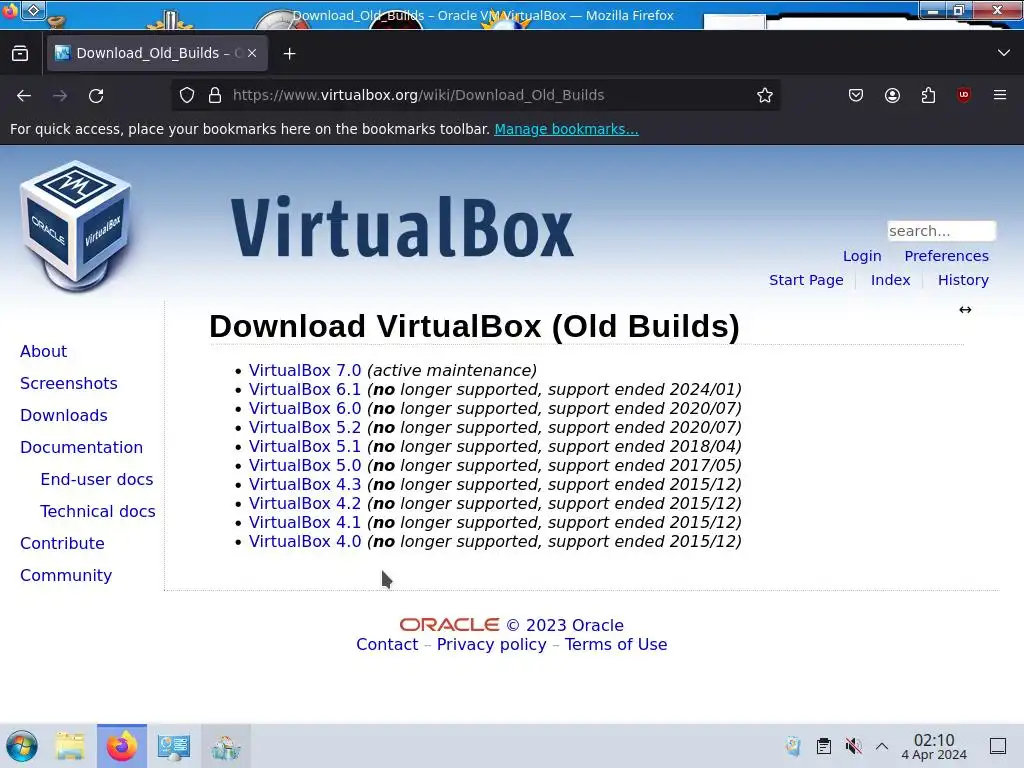Select the Download_Old_Builds tab

pos(157,53)
